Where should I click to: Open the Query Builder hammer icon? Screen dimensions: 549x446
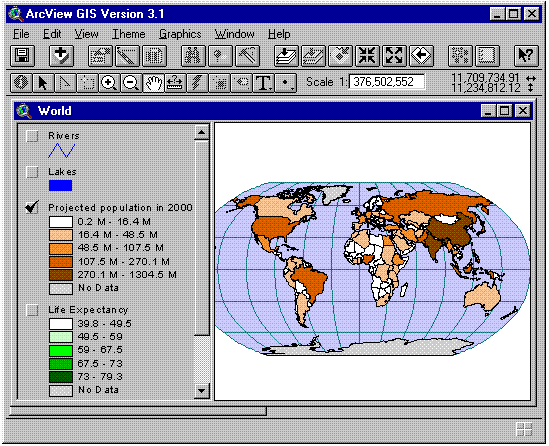(247, 56)
